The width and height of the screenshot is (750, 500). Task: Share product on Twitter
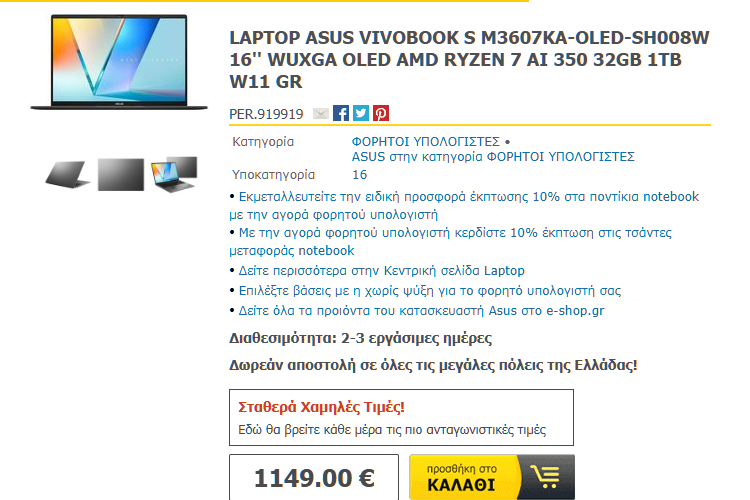point(361,113)
